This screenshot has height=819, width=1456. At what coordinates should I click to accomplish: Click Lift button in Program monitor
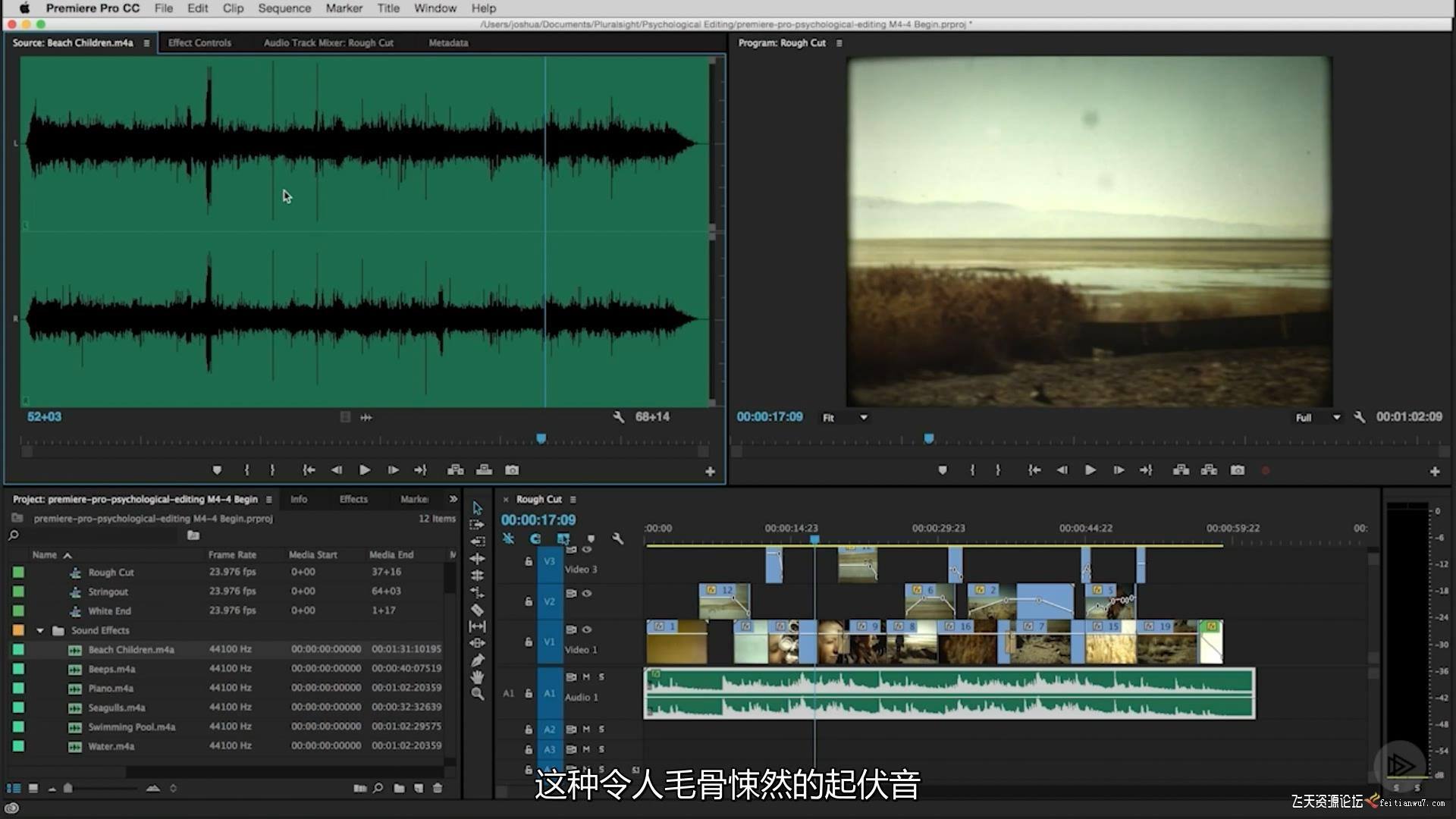[1181, 470]
